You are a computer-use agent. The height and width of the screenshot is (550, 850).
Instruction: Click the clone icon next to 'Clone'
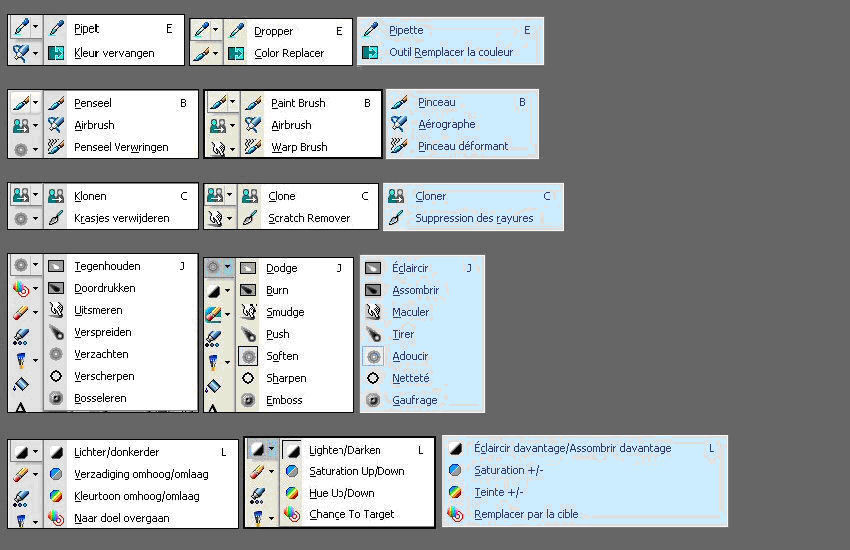250,196
